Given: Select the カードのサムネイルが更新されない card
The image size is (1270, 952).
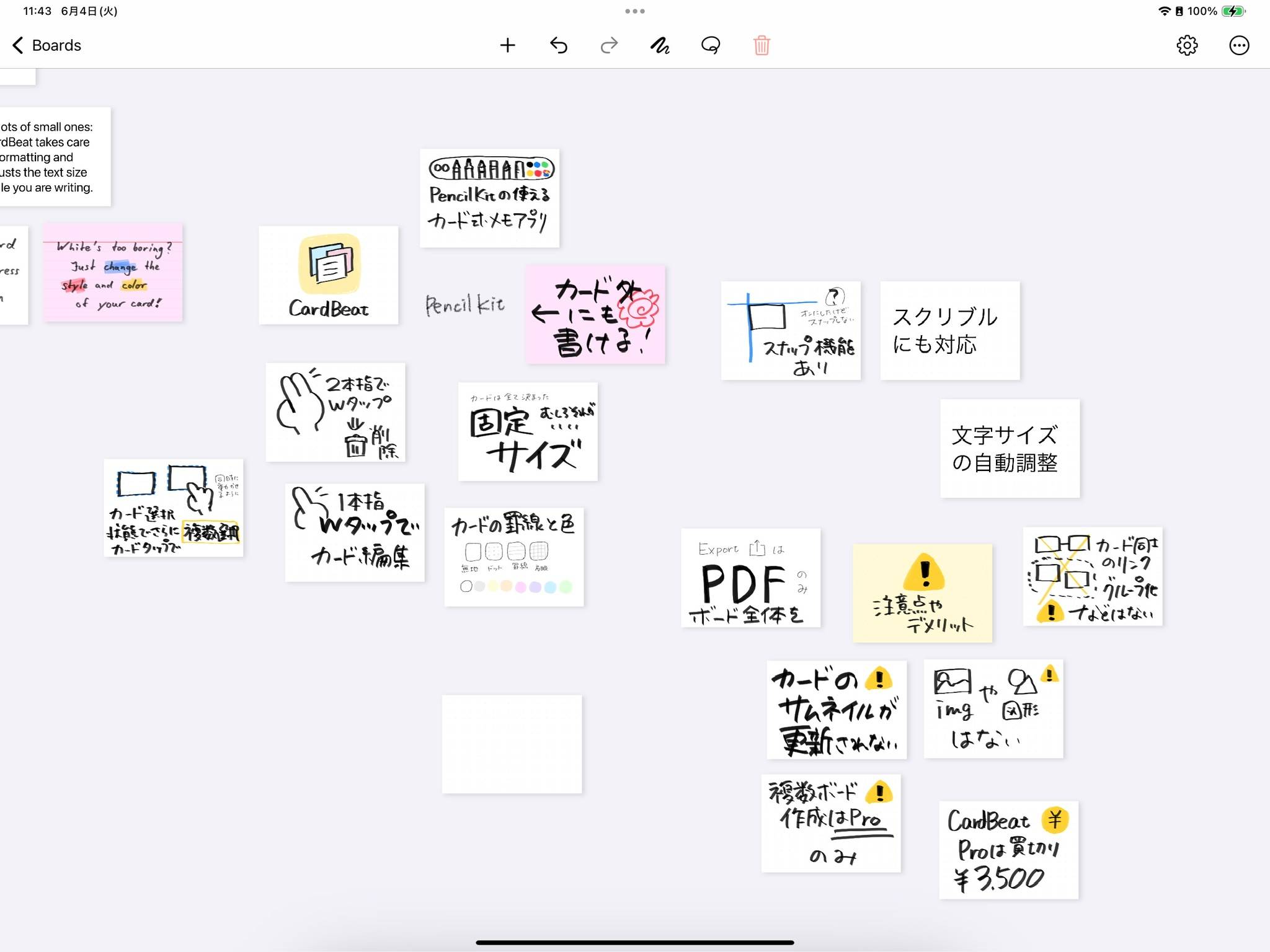Looking at the screenshot, I should [837, 710].
